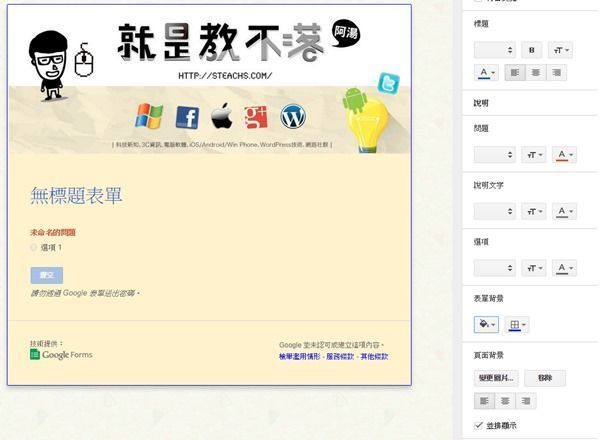This screenshot has height=440, width=600.
Task: Click the Google Forms logo
Action: click(61, 355)
